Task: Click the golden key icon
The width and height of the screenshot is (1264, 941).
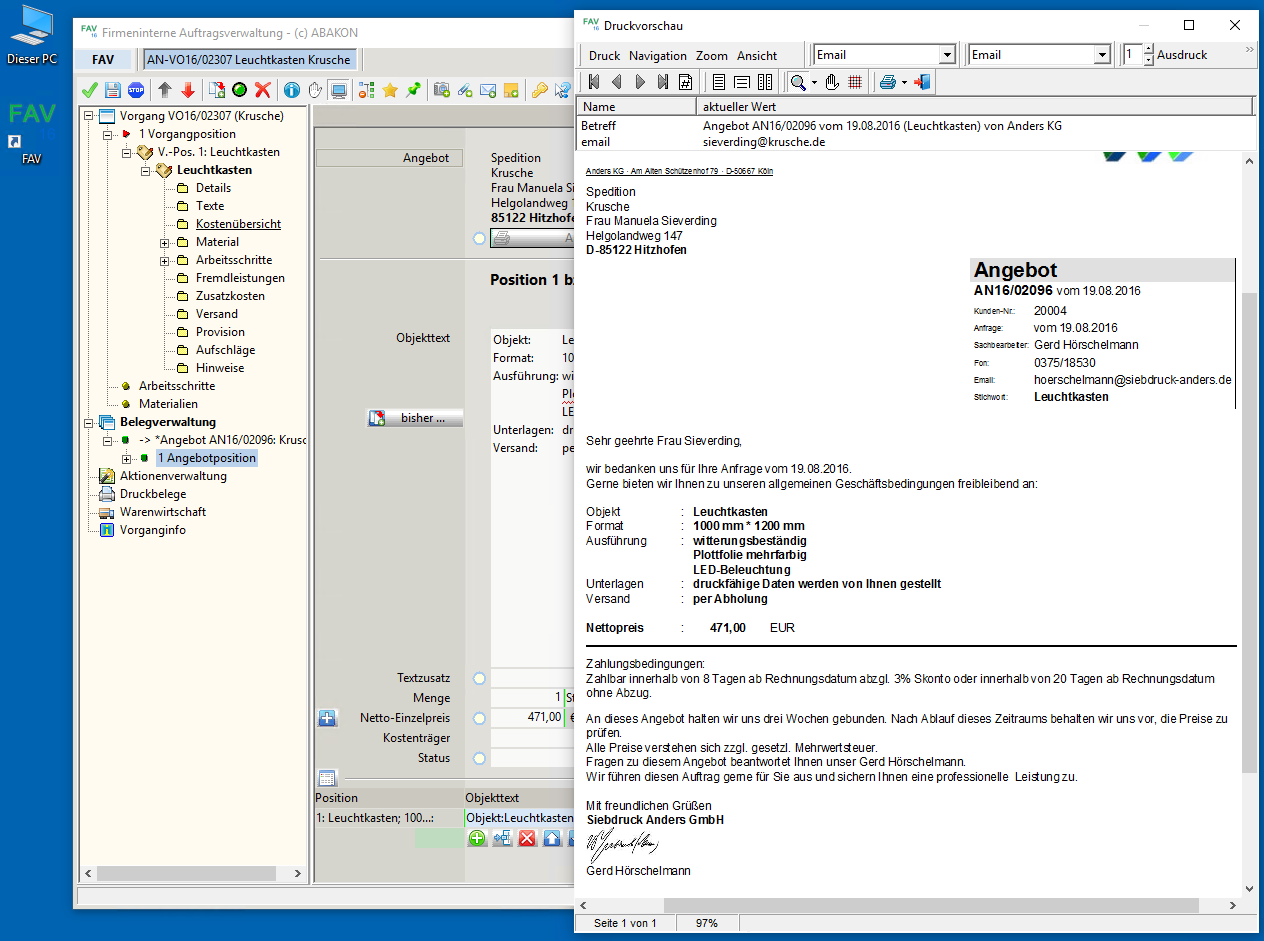Action: 540,91
